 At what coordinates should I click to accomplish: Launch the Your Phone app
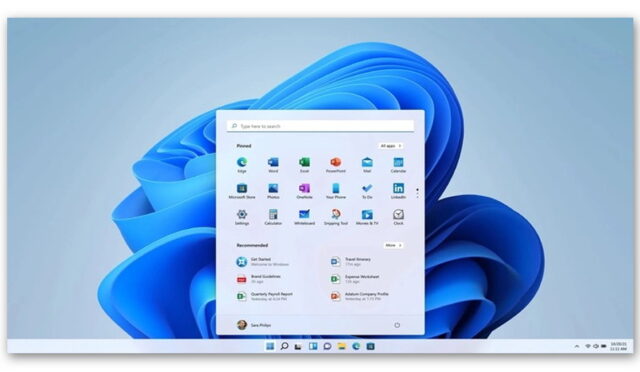336,191
